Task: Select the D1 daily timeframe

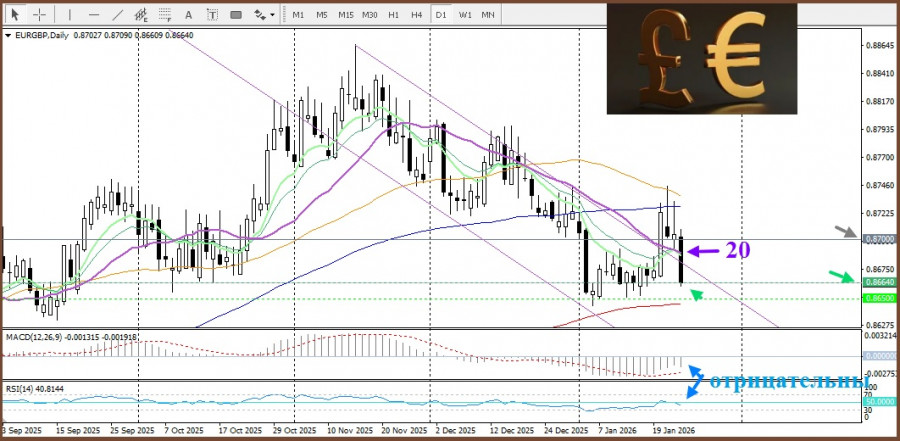Action: click(441, 15)
